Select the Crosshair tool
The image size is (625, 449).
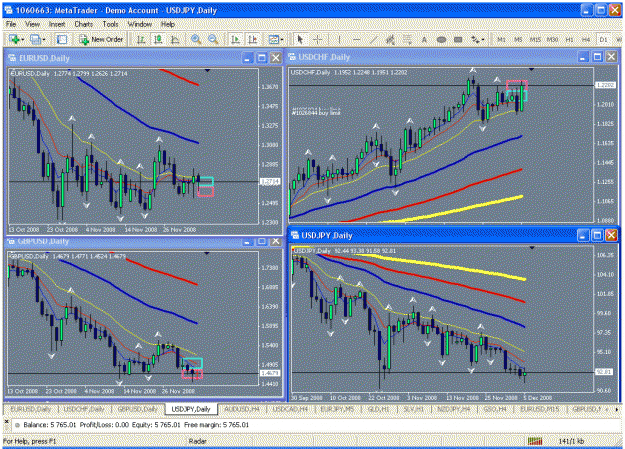coord(318,39)
